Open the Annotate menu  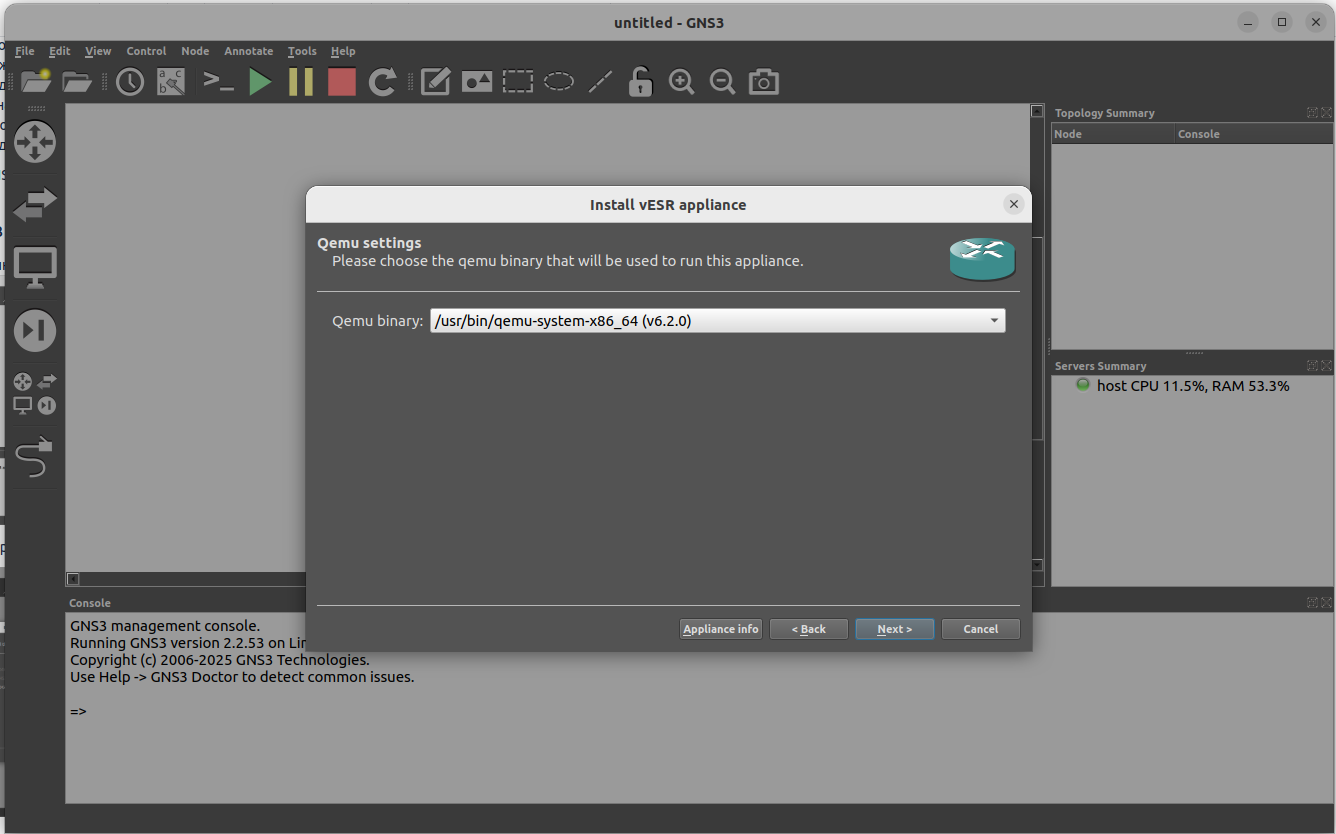pyautogui.click(x=249, y=51)
